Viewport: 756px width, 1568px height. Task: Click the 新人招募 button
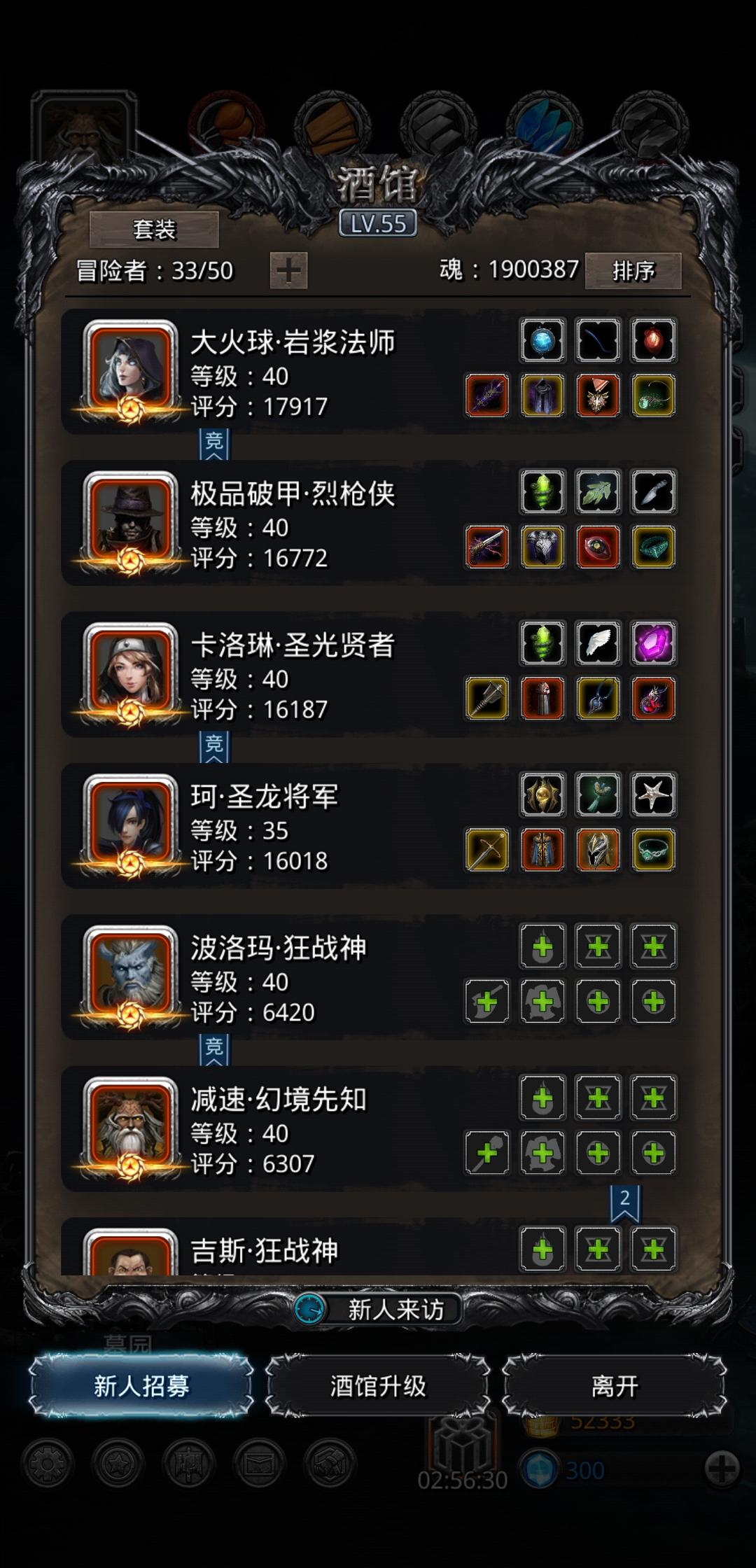[x=141, y=1385]
